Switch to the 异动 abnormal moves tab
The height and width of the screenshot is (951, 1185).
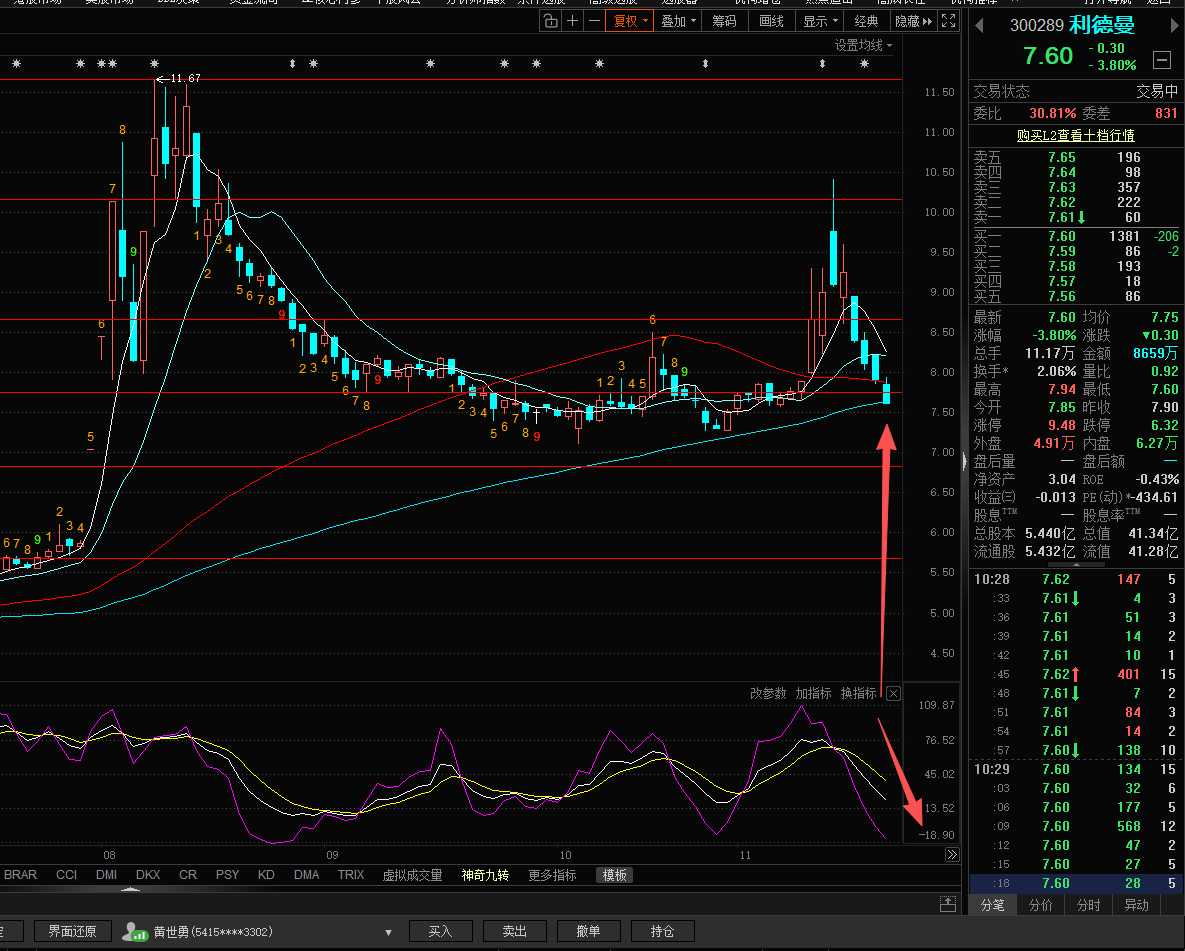click(1137, 905)
